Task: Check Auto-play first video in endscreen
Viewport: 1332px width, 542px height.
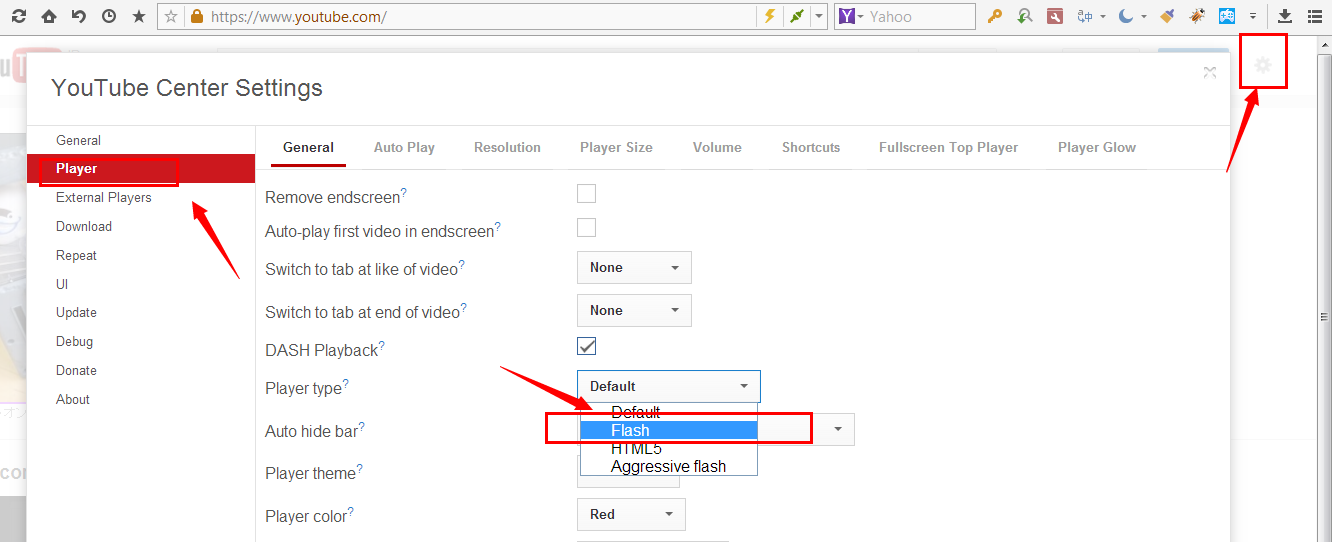Action: coord(586,227)
